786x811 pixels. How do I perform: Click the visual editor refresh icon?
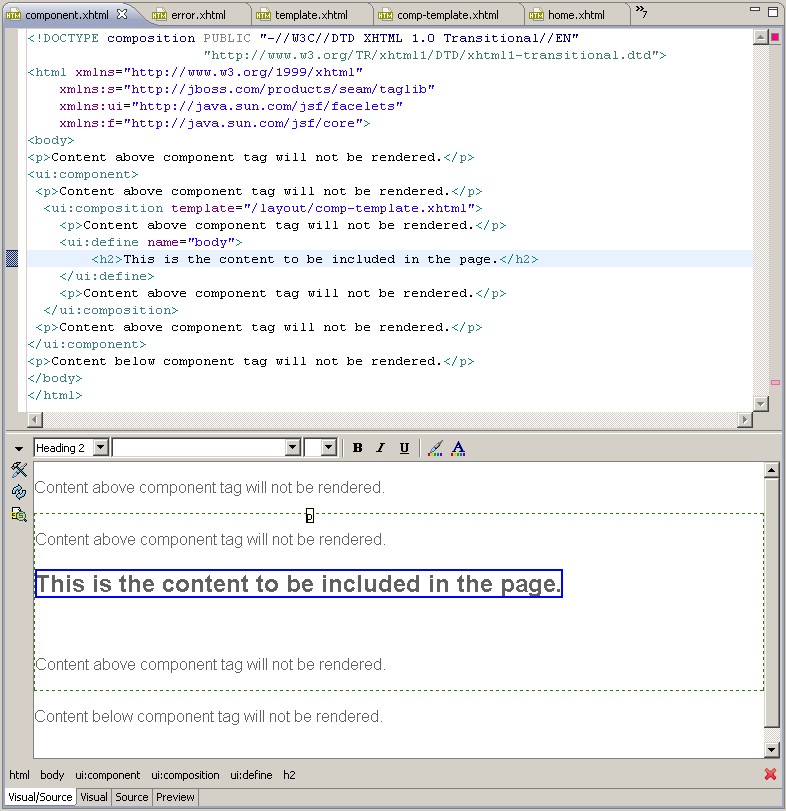pos(19,492)
